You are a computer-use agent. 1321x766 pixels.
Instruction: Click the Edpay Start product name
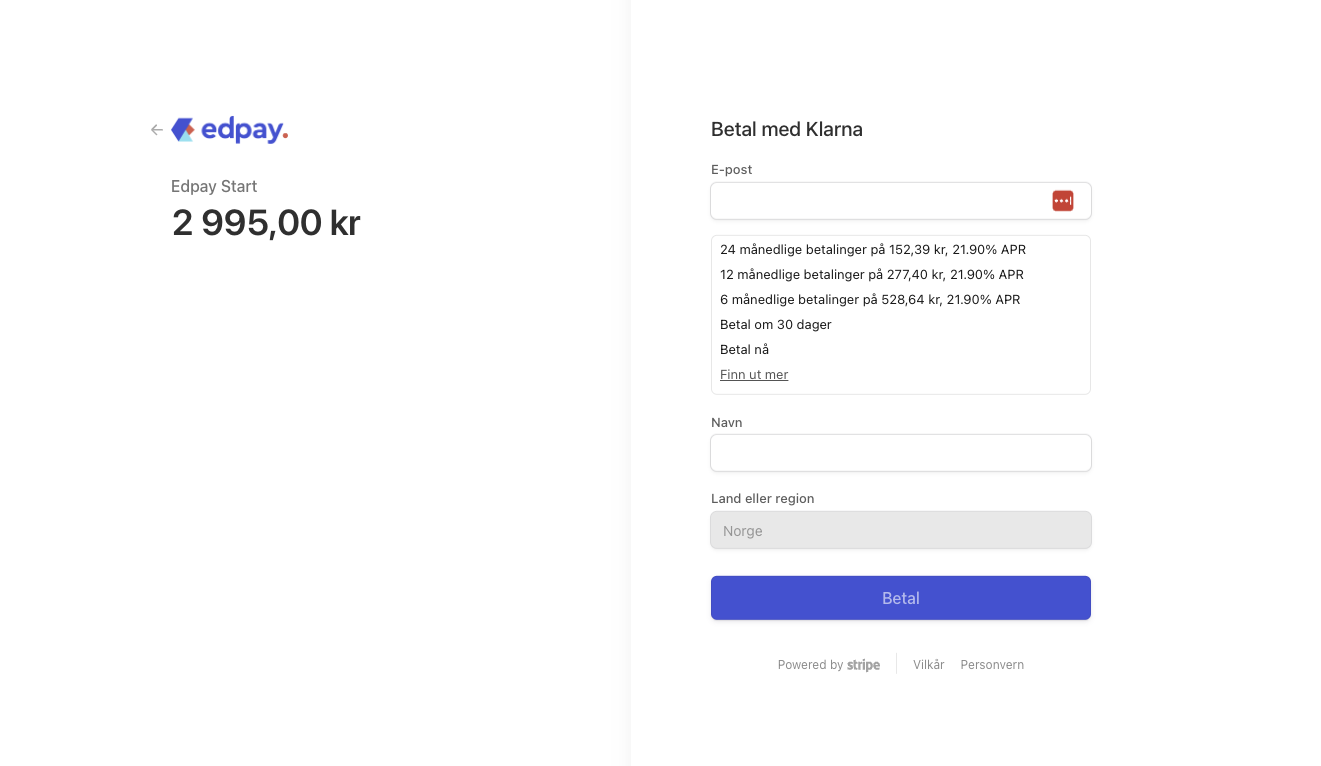214,187
